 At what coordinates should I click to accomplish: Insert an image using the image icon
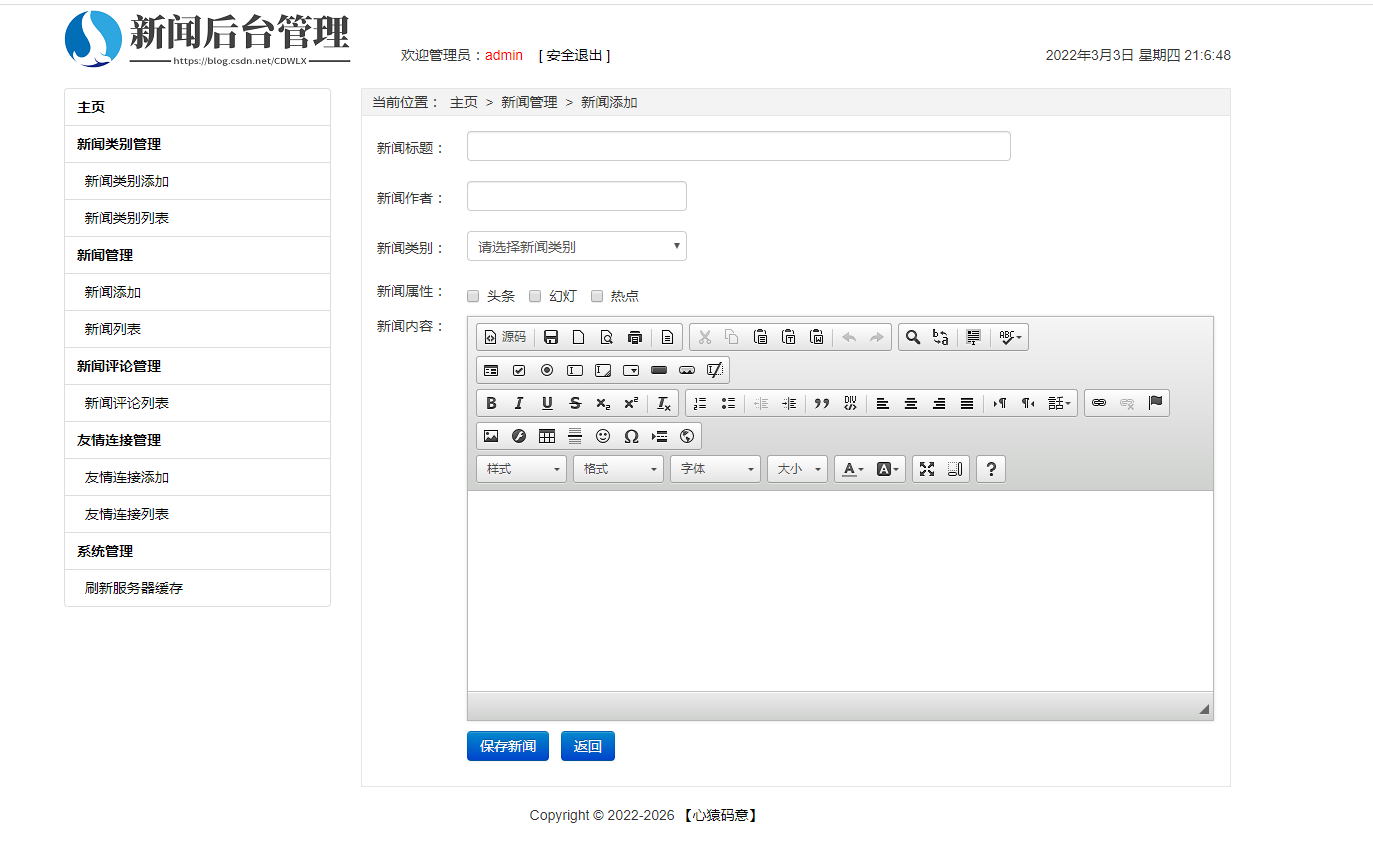pyautogui.click(x=491, y=435)
